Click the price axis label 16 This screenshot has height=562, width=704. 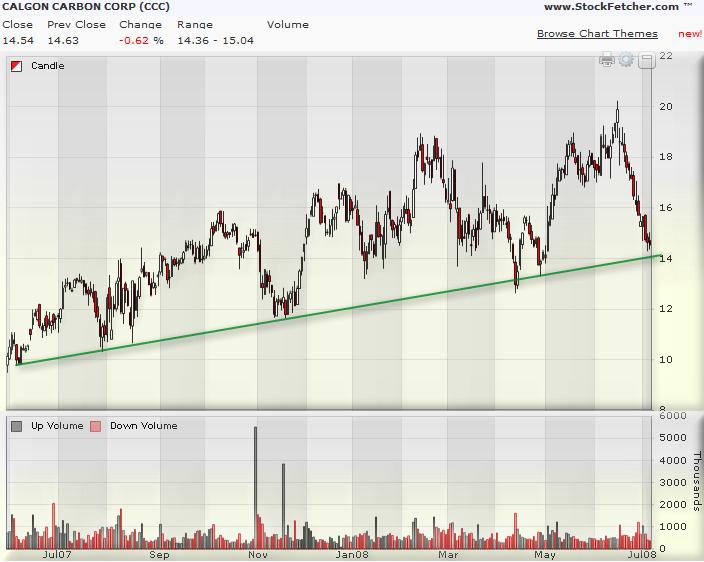[666, 207]
